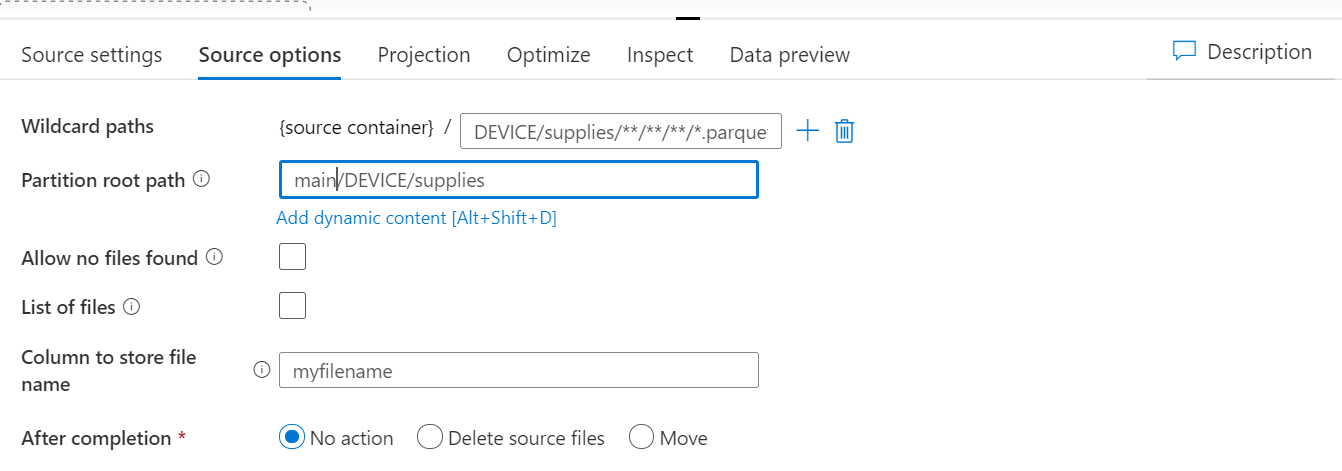Click the Description speech bubble icon
This screenshot has width=1342, height=471.
coord(1184,52)
